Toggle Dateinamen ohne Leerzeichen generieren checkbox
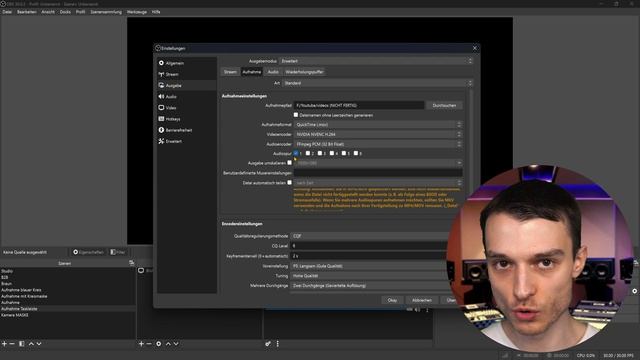 tap(296, 115)
